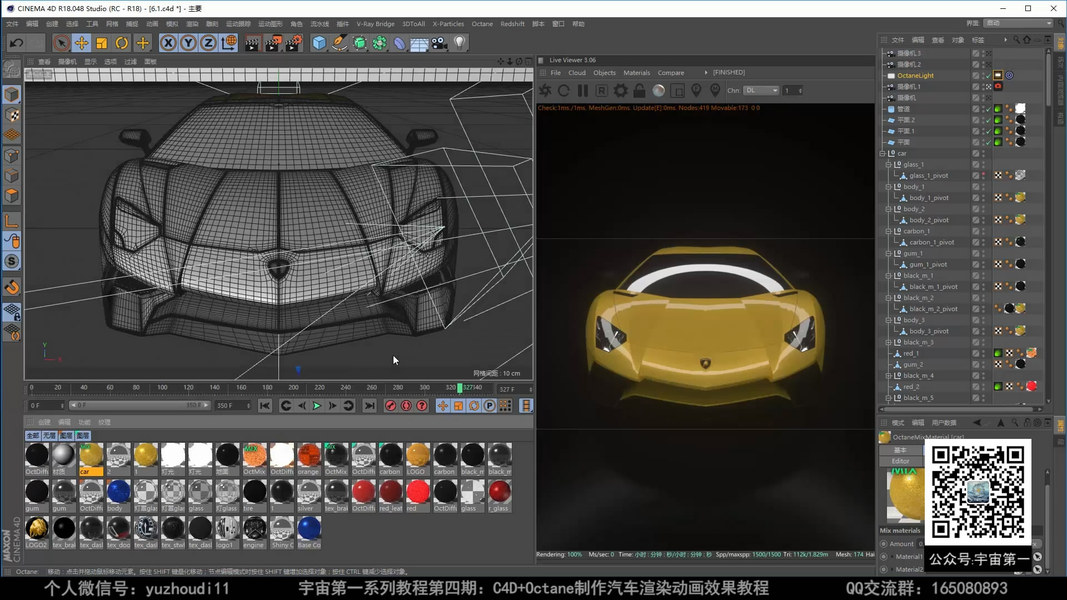Toggle visibility dots for OctaneLight object
Image resolution: width=1067 pixels, height=600 pixels.
click(983, 75)
